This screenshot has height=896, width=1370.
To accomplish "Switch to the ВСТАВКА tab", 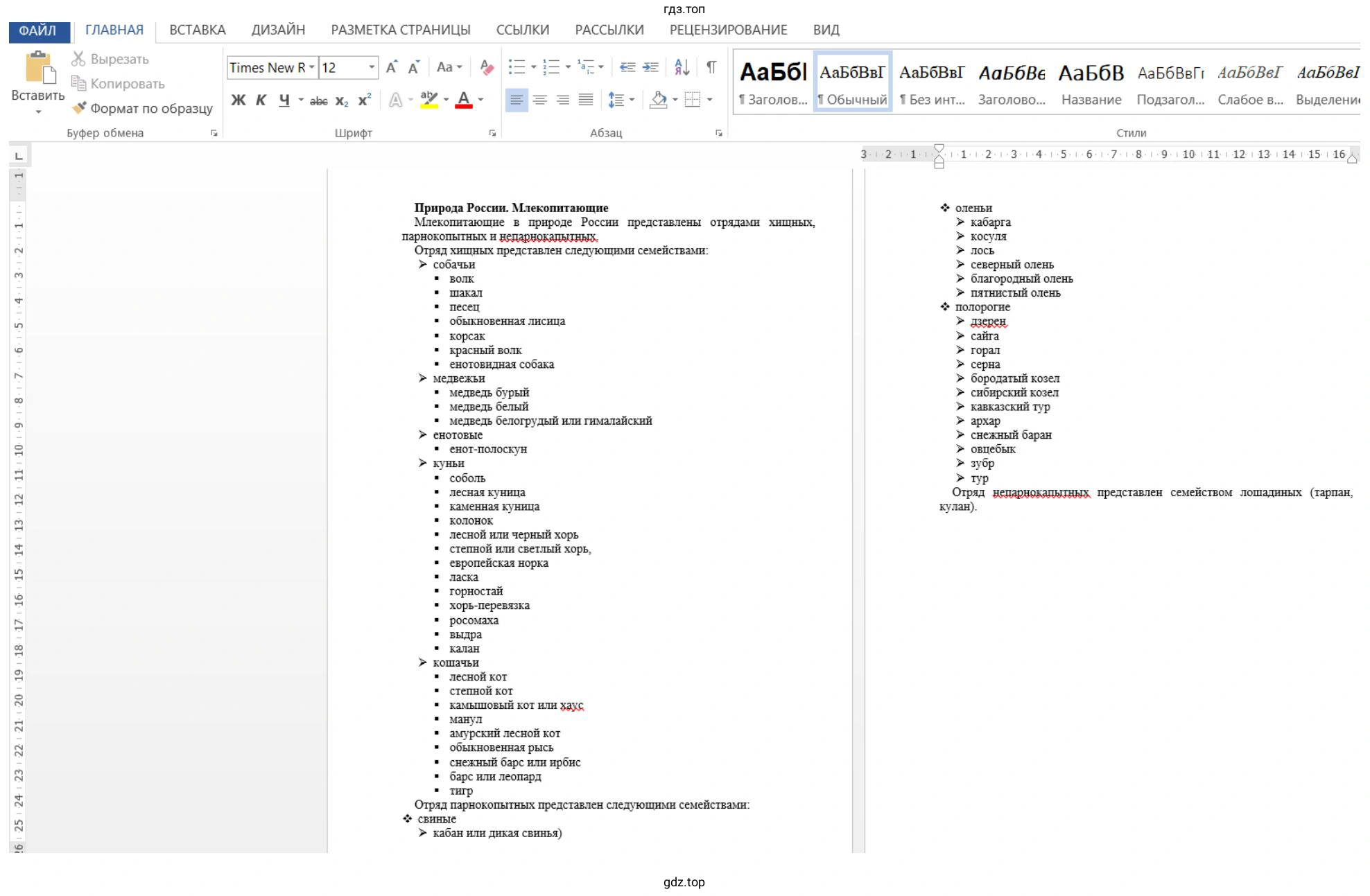I will click(x=198, y=30).
